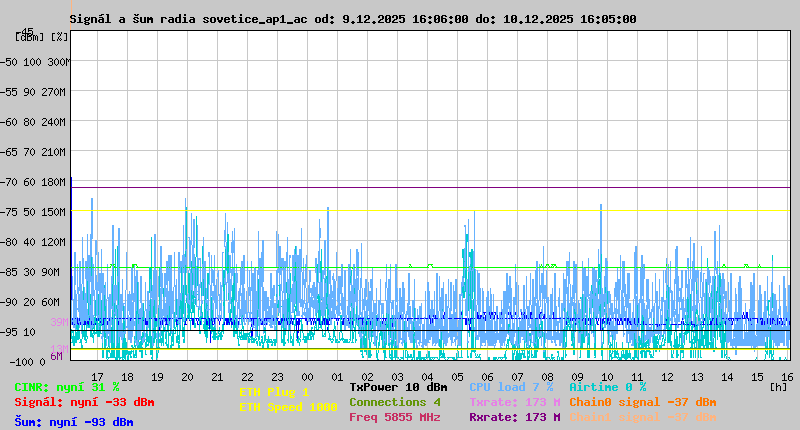The height and width of the screenshot is (430, 800).
Task: Click the chart title with sovetice_ap1_ac
Action: click(352, 19)
